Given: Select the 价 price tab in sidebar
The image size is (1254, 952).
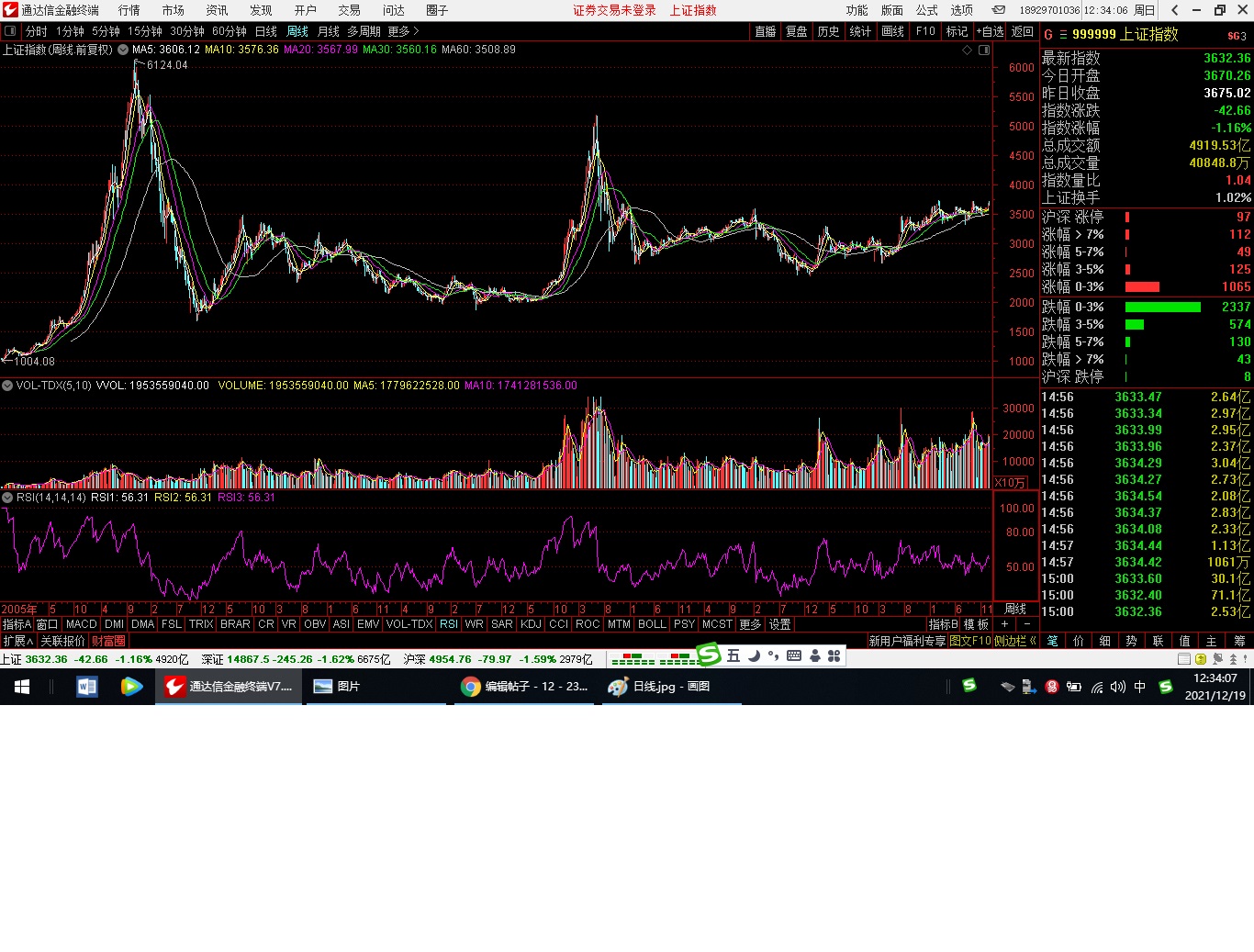Looking at the screenshot, I should (x=1079, y=641).
